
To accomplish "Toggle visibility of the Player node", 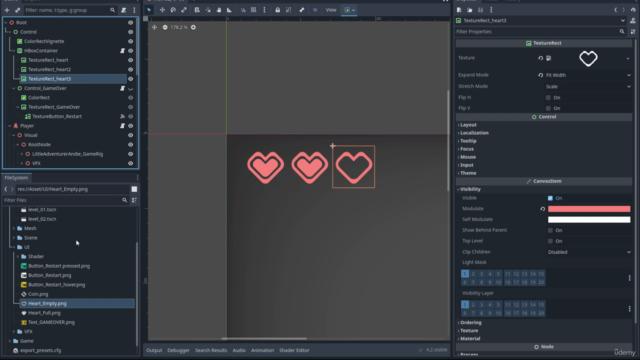I will pyautogui.click(x=131, y=126).
